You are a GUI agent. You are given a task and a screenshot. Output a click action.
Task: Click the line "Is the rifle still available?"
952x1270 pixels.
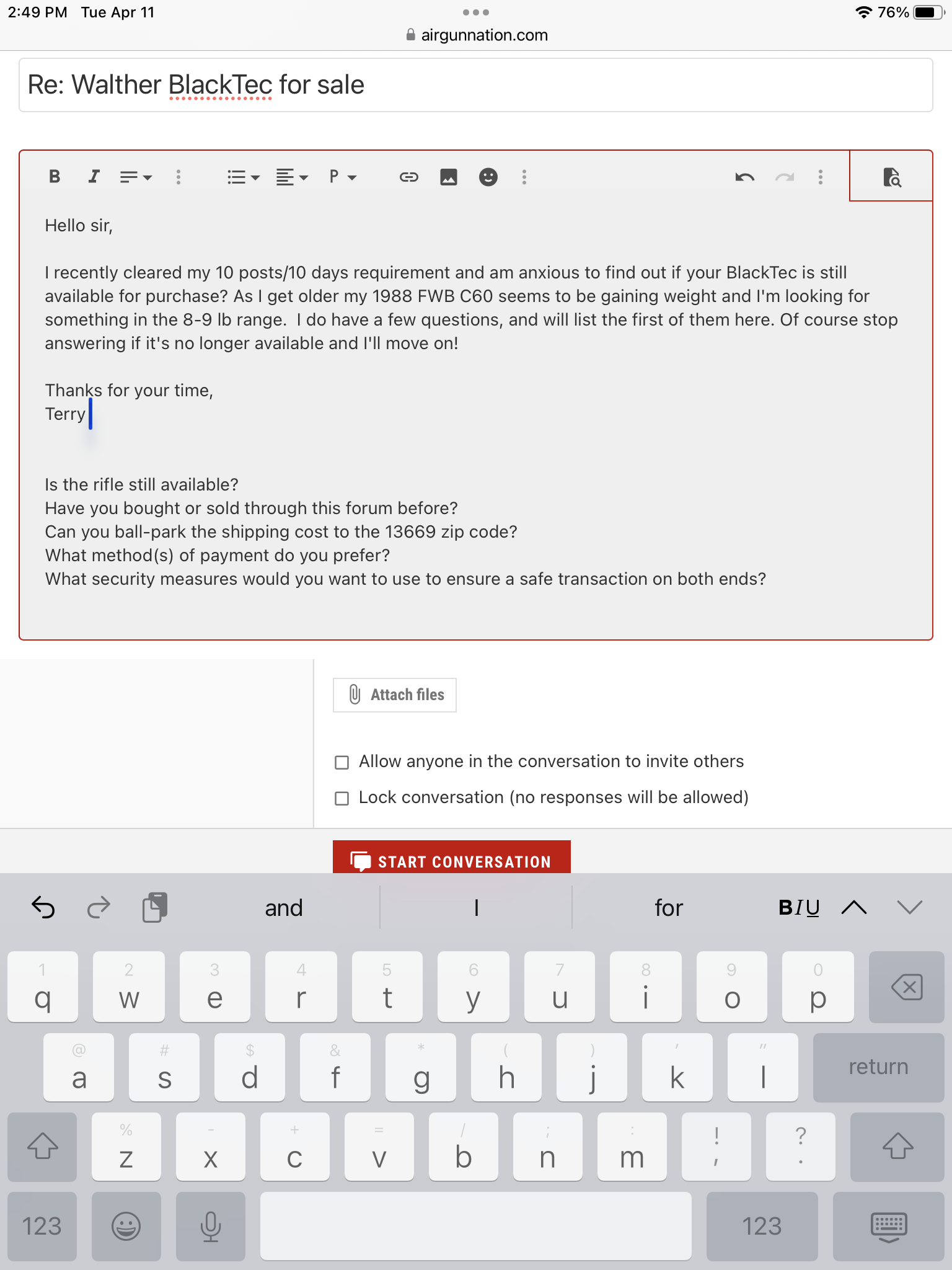pos(141,485)
